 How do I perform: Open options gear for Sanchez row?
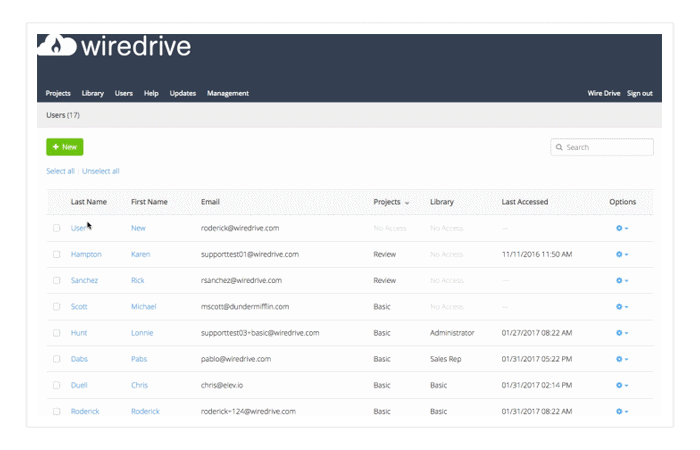tap(622, 280)
